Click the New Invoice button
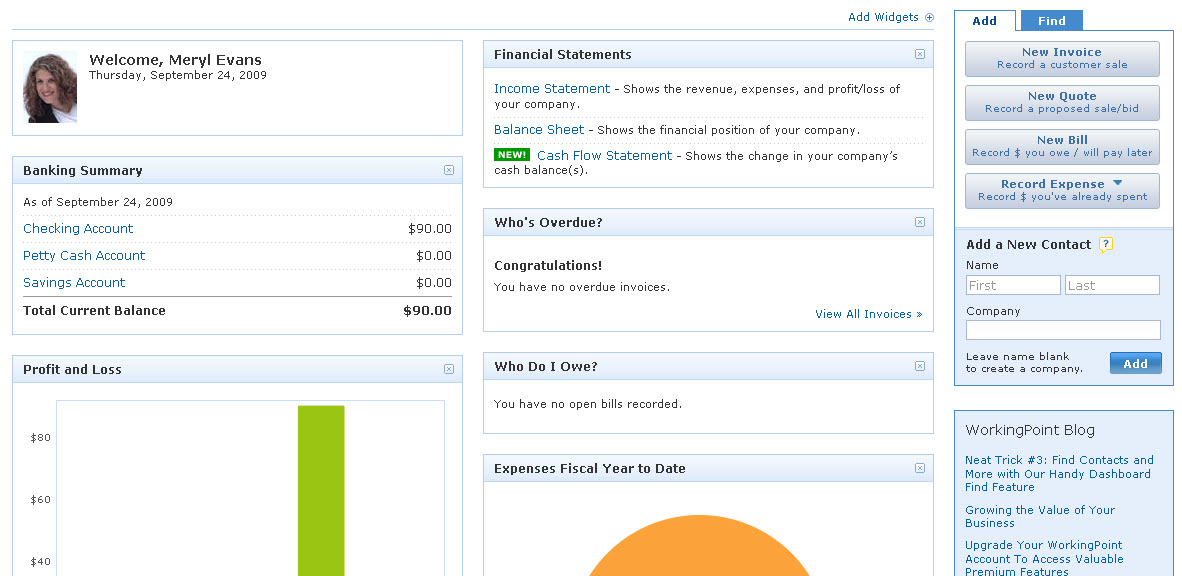The image size is (1182, 576). coord(1062,59)
